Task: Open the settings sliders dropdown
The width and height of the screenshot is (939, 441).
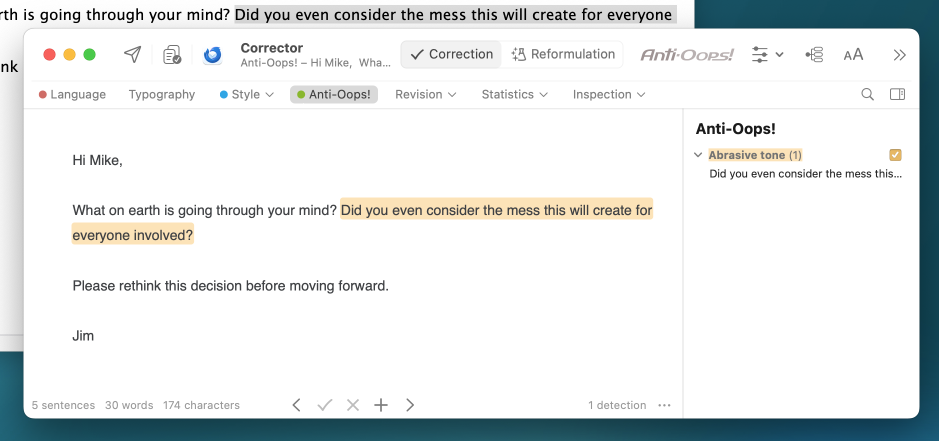Action: pos(767,55)
